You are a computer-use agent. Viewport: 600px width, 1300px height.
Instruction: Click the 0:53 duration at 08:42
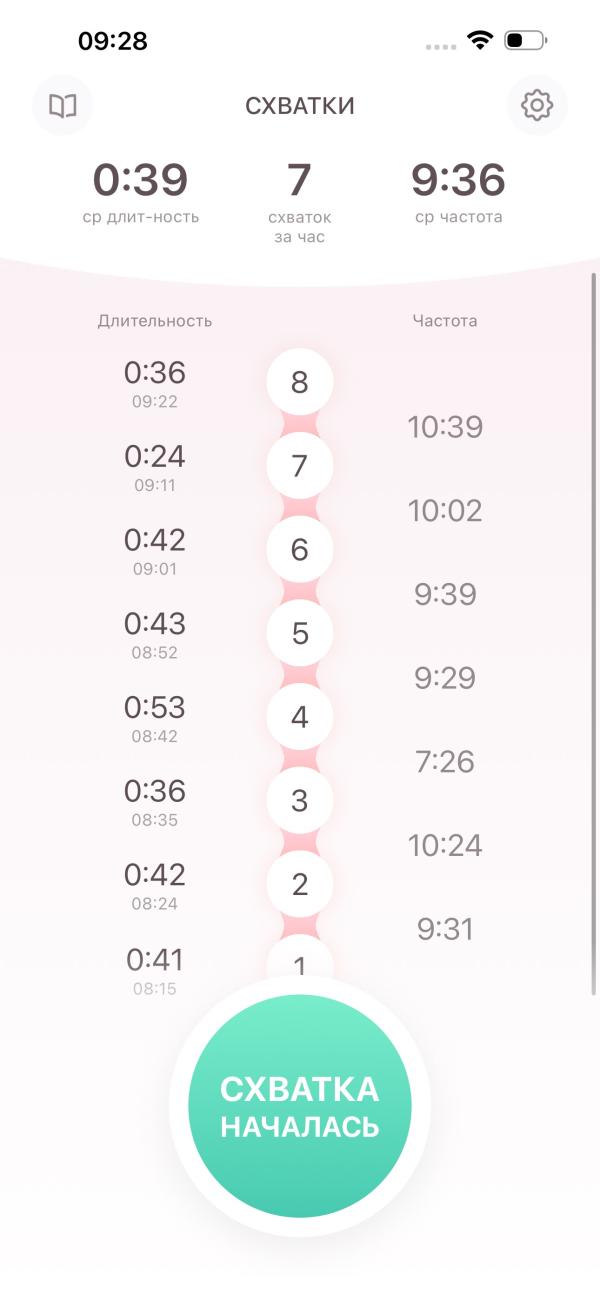pyautogui.click(x=155, y=717)
